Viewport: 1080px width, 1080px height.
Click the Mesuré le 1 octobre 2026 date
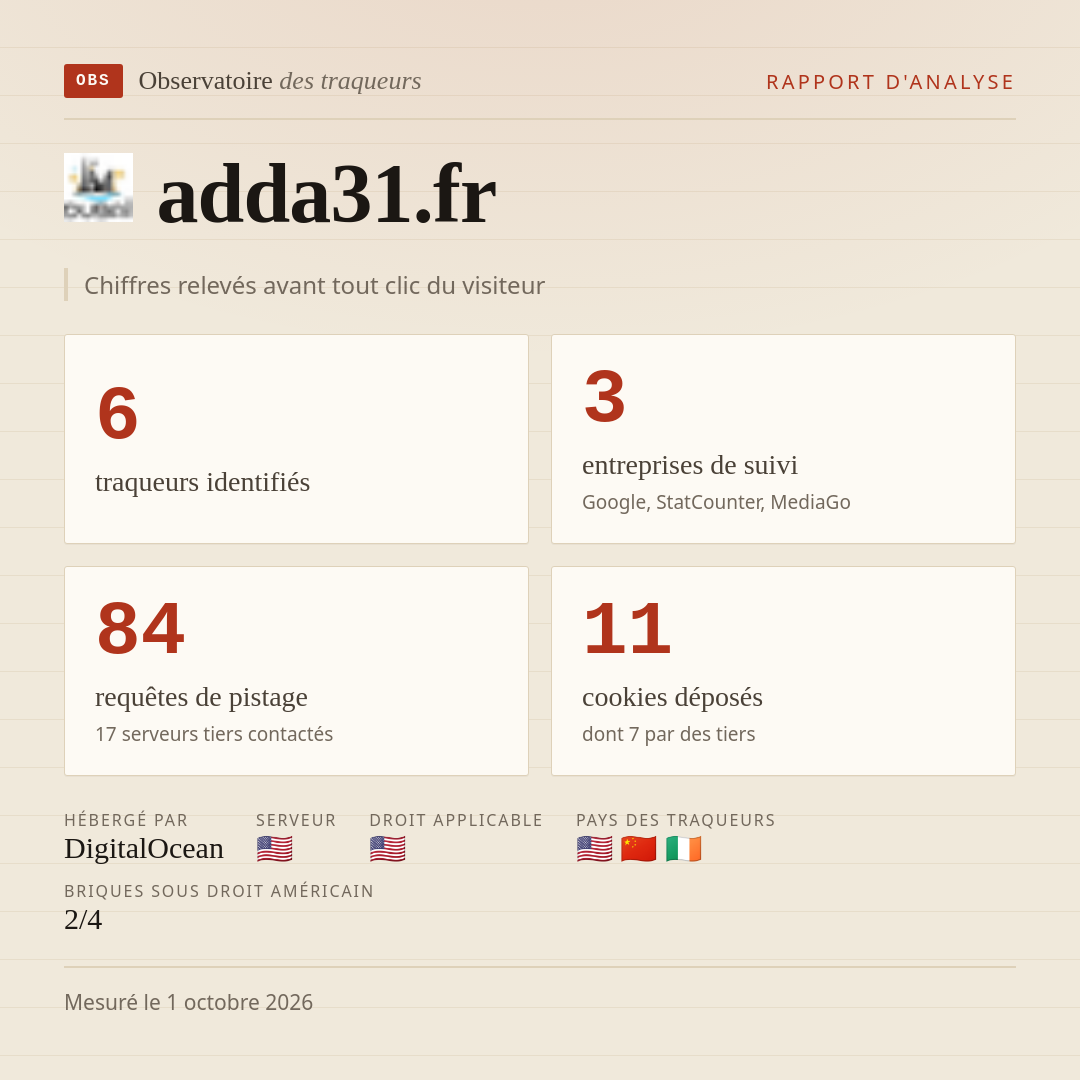[x=189, y=1002]
